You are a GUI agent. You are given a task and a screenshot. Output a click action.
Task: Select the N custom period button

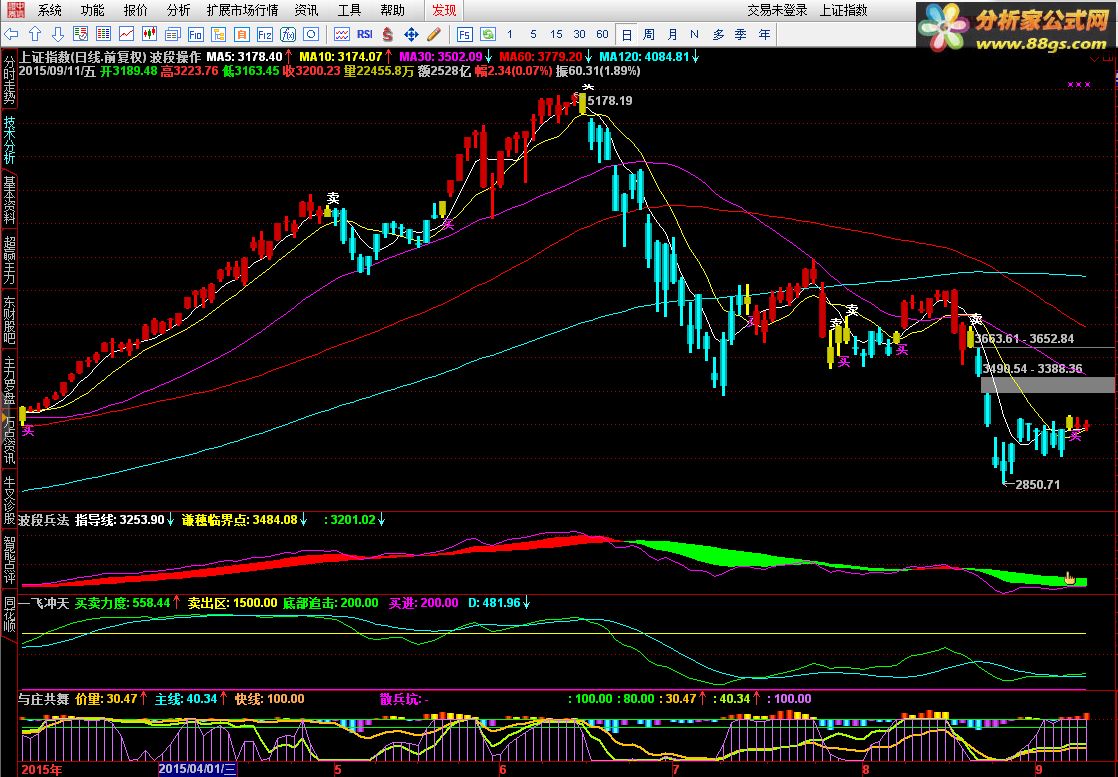pyautogui.click(x=694, y=34)
